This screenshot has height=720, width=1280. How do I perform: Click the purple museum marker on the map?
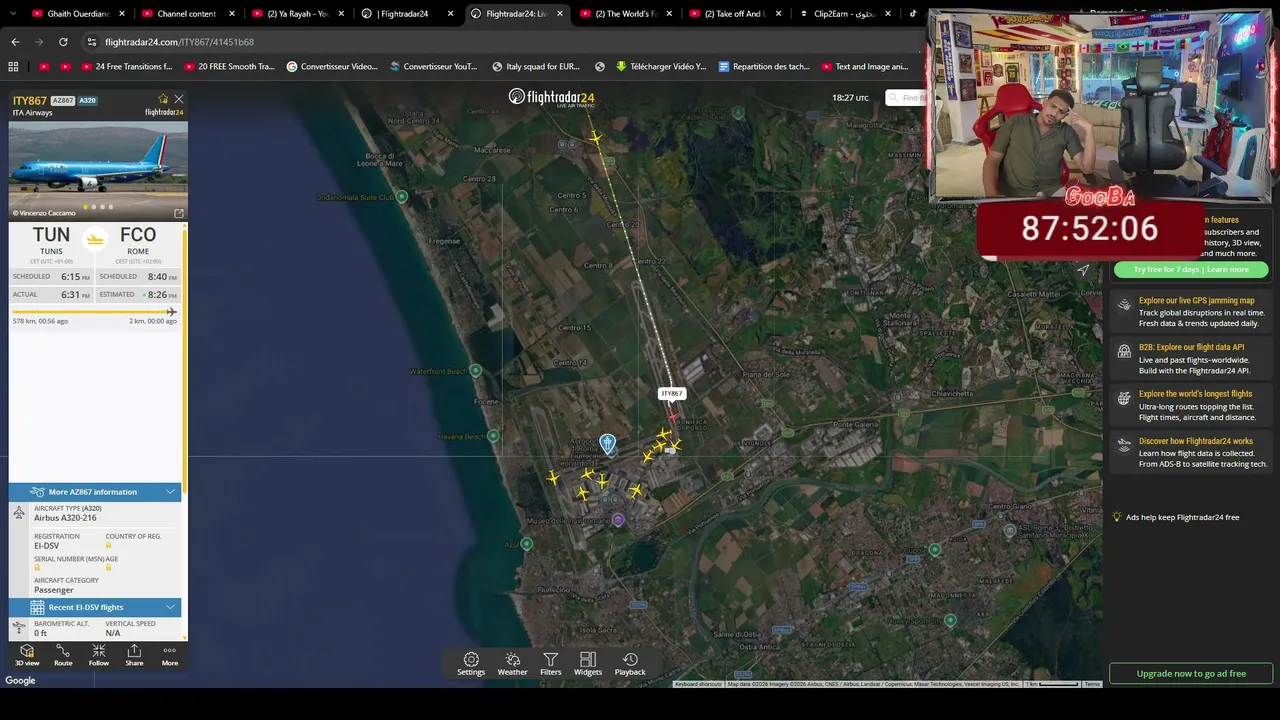pos(618,520)
